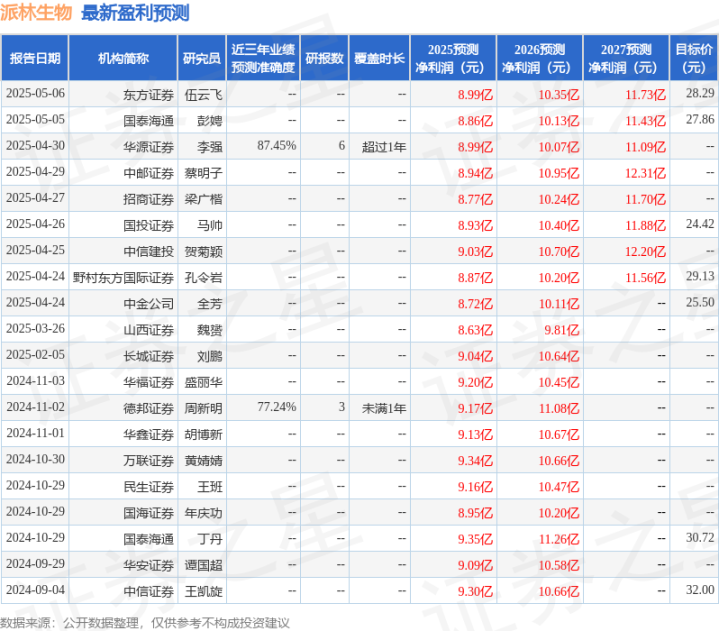Click the 派林生物 title link
The image size is (719, 631).
(36, 12)
